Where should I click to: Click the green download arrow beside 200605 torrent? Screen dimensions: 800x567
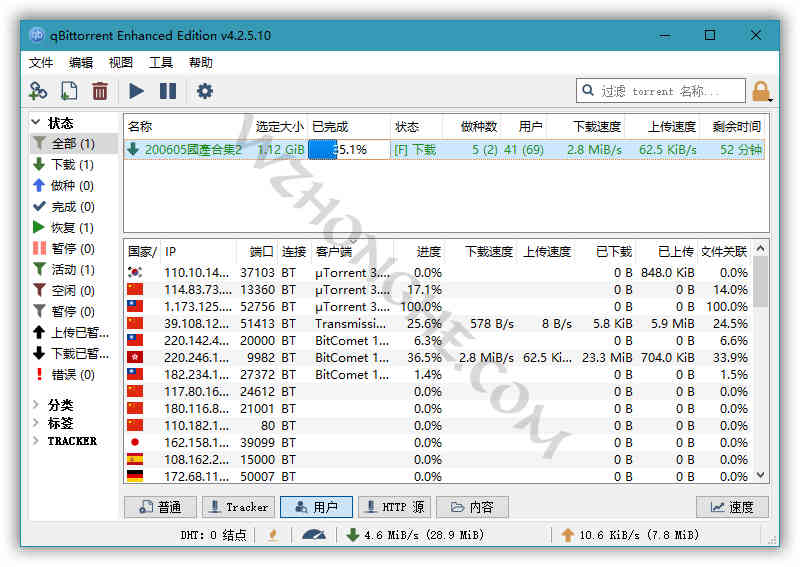coord(133,149)
